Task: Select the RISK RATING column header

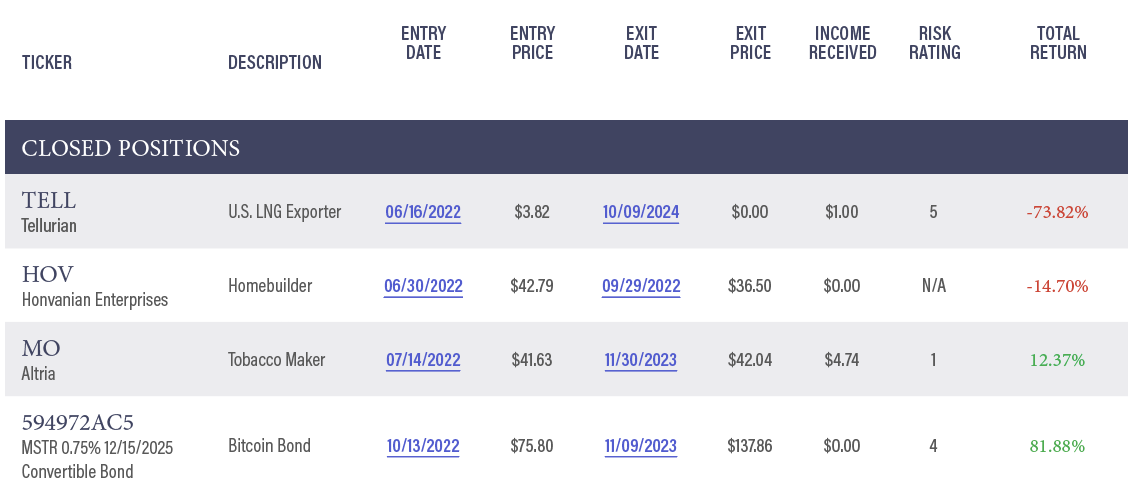Action: coord(934,43)
